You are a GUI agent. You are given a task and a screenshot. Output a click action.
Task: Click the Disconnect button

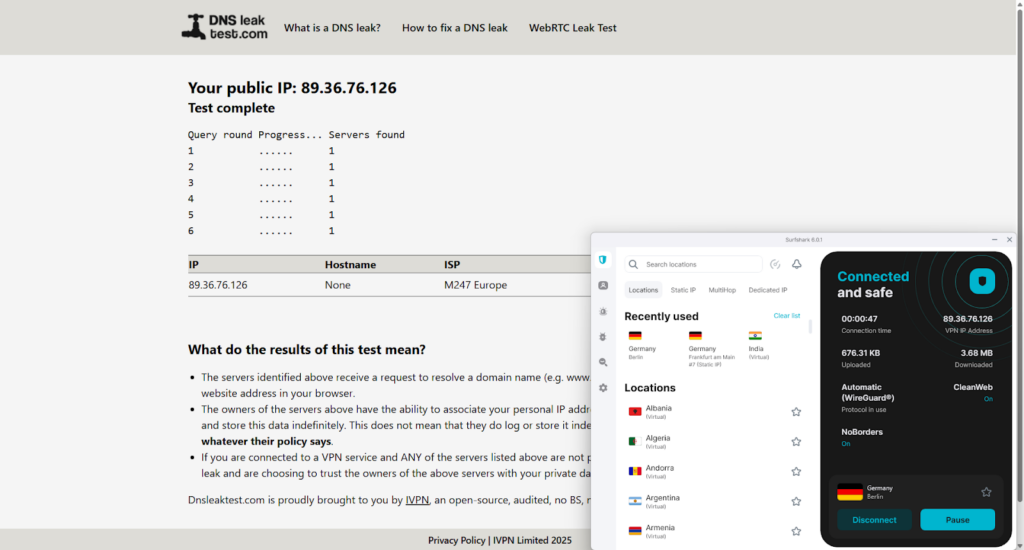874,520
